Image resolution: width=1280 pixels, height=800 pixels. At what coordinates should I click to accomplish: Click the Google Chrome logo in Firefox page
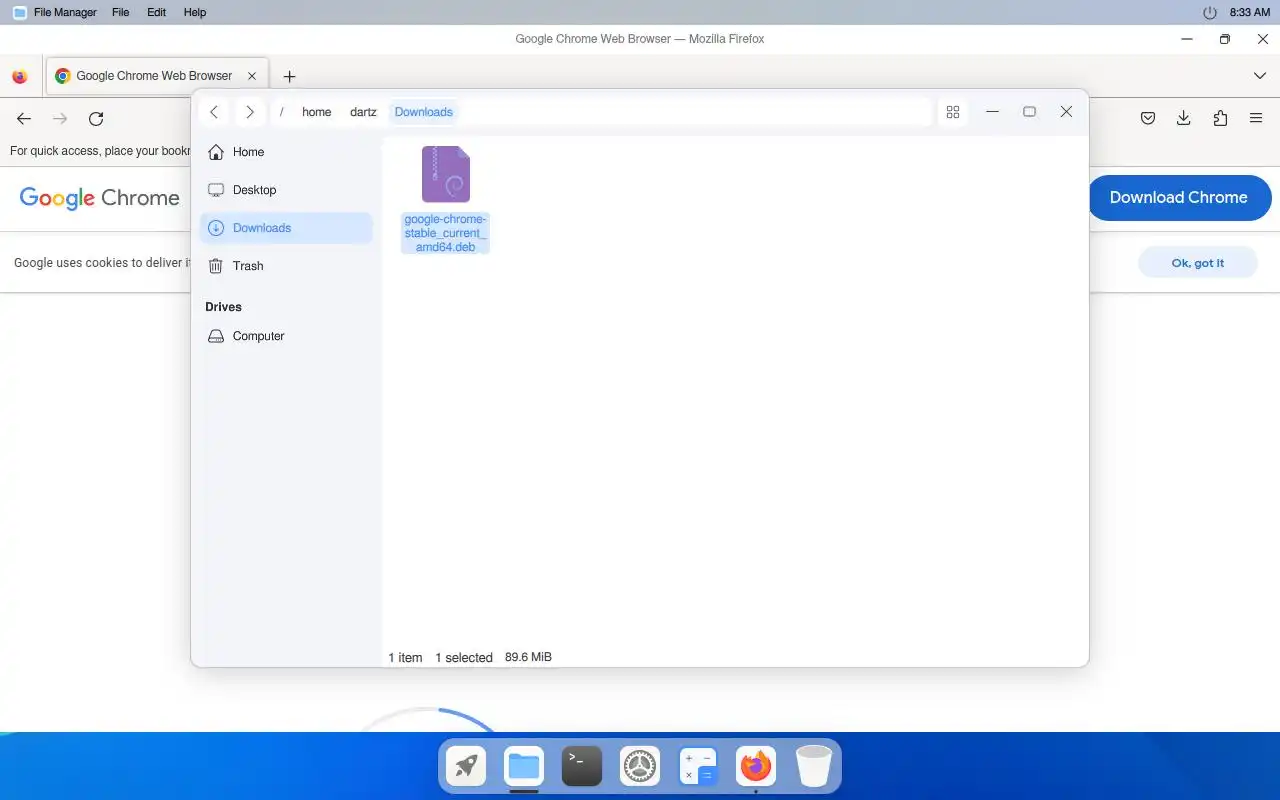99,198
